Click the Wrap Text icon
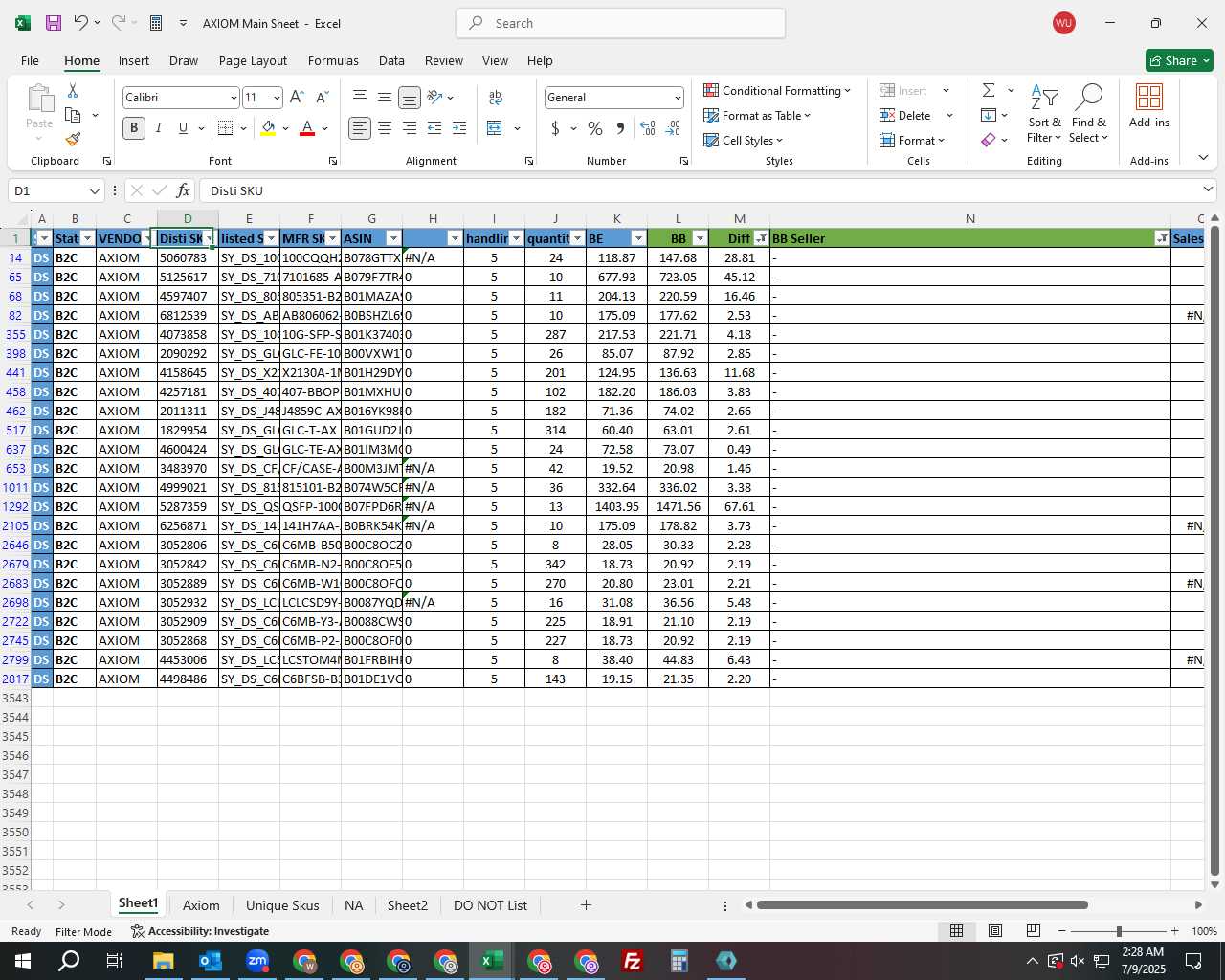The height and width of the screenshot is (980, 1225). tap(496, 98)
